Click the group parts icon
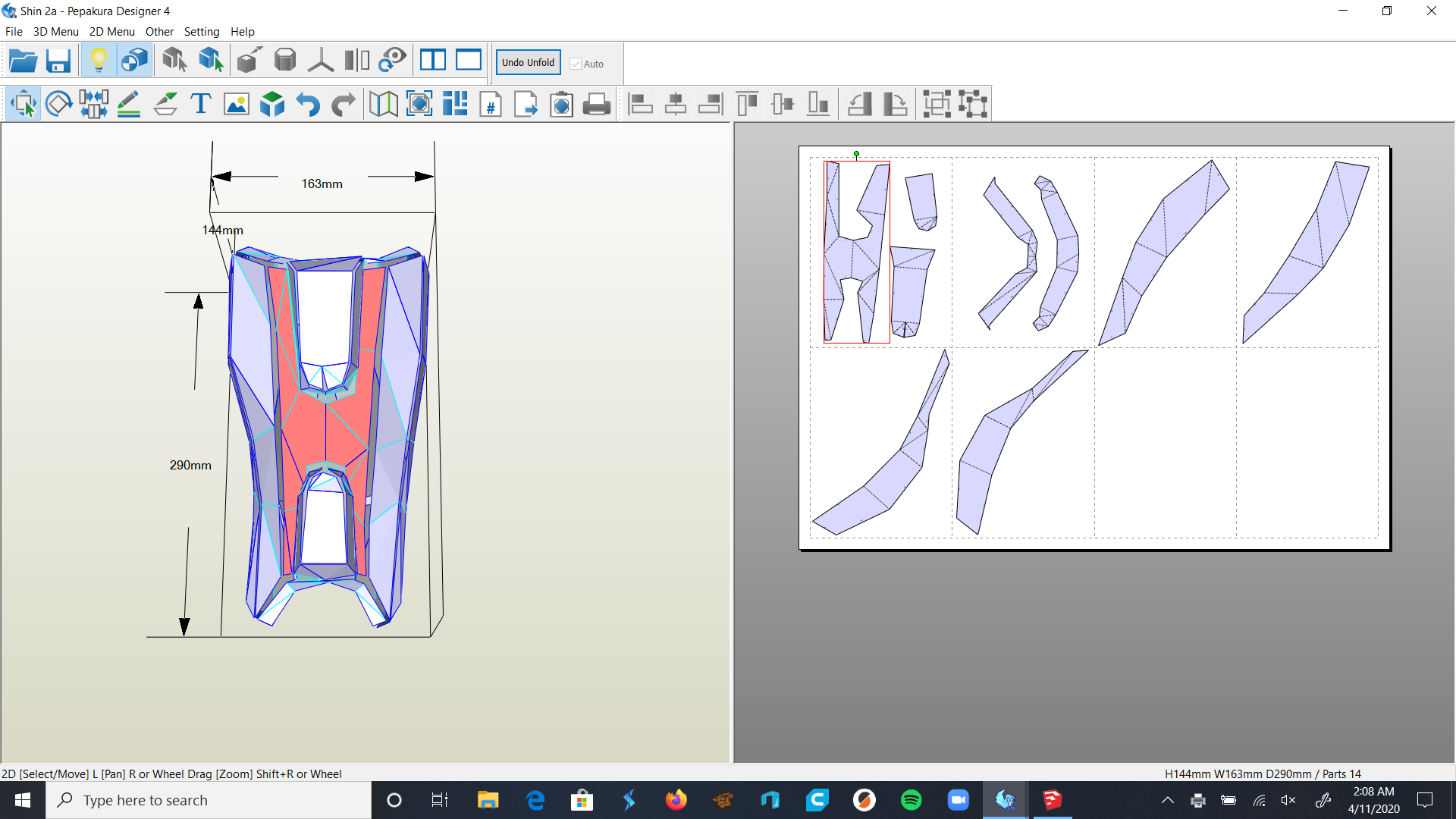The width and height of the screenshot is (1456, 819). point(937,104)
